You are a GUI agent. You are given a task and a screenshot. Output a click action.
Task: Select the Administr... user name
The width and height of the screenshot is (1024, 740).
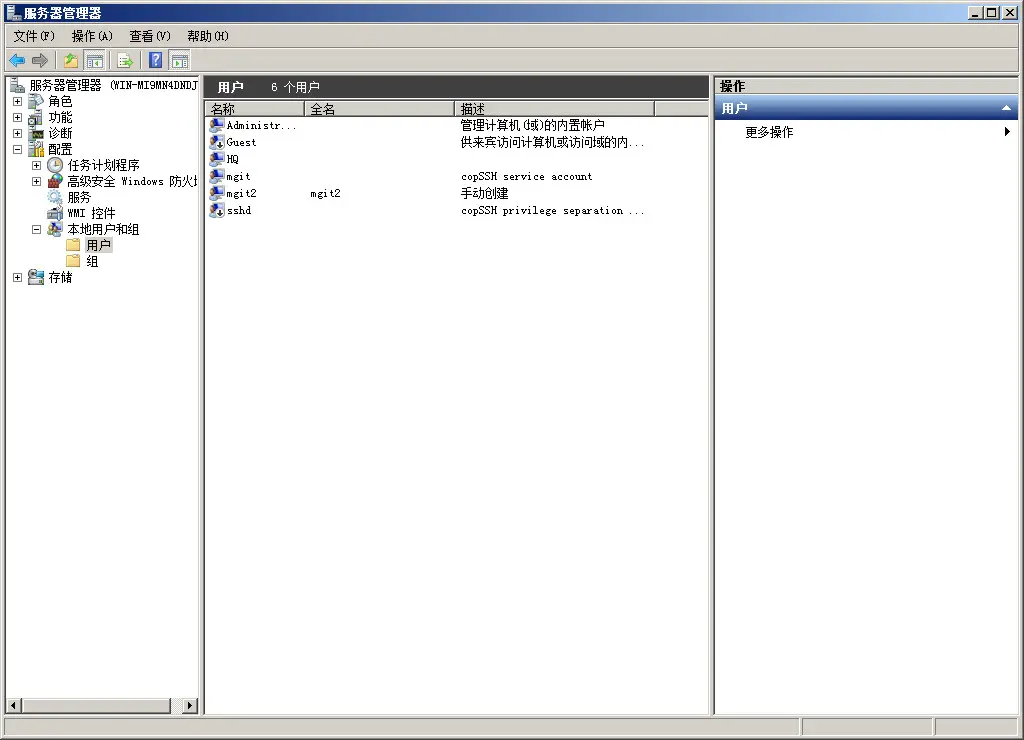pyautogui.click(x=261, y=125)
